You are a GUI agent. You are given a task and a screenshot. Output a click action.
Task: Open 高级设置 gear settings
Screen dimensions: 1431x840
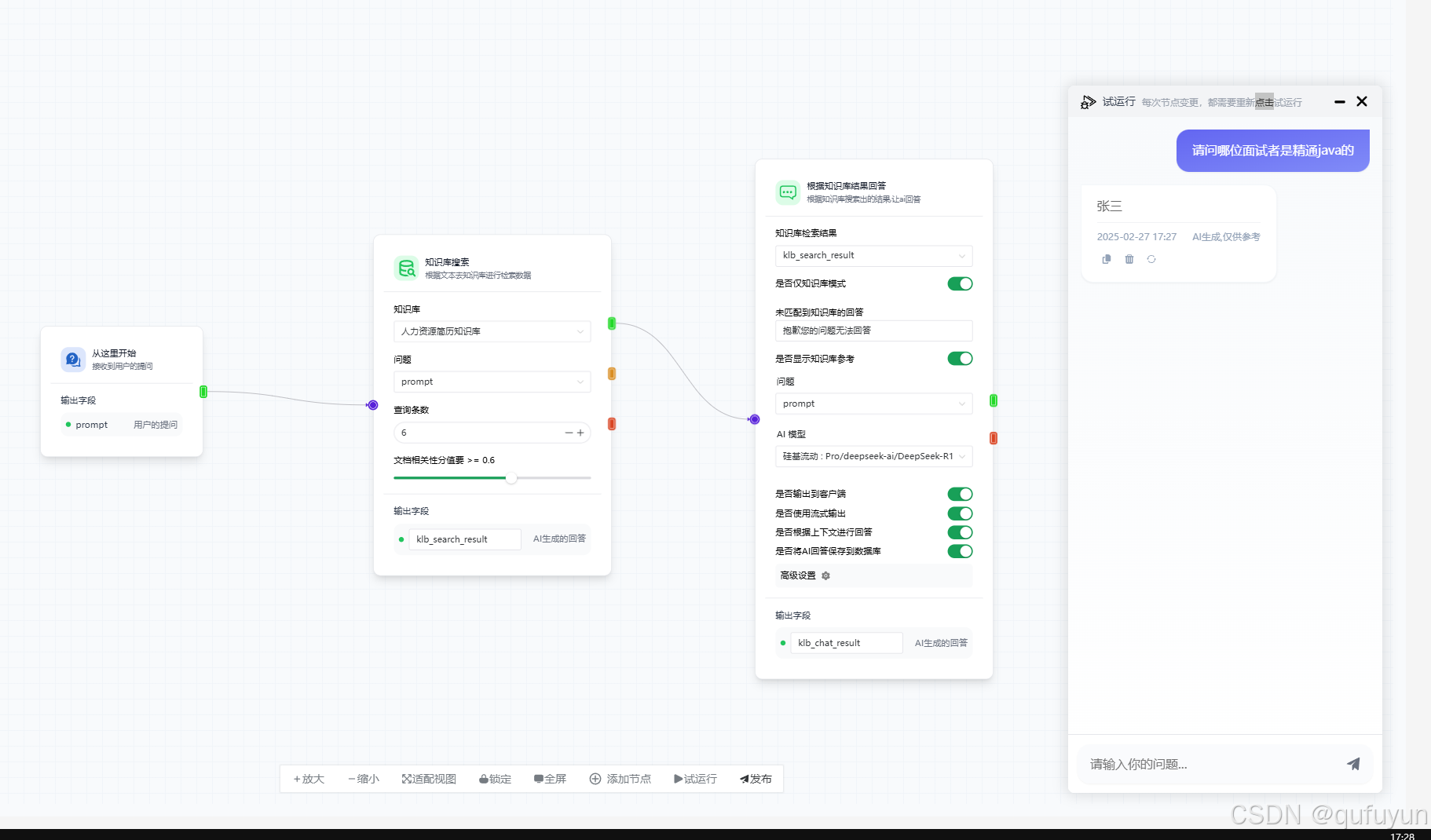coord(825,575)
